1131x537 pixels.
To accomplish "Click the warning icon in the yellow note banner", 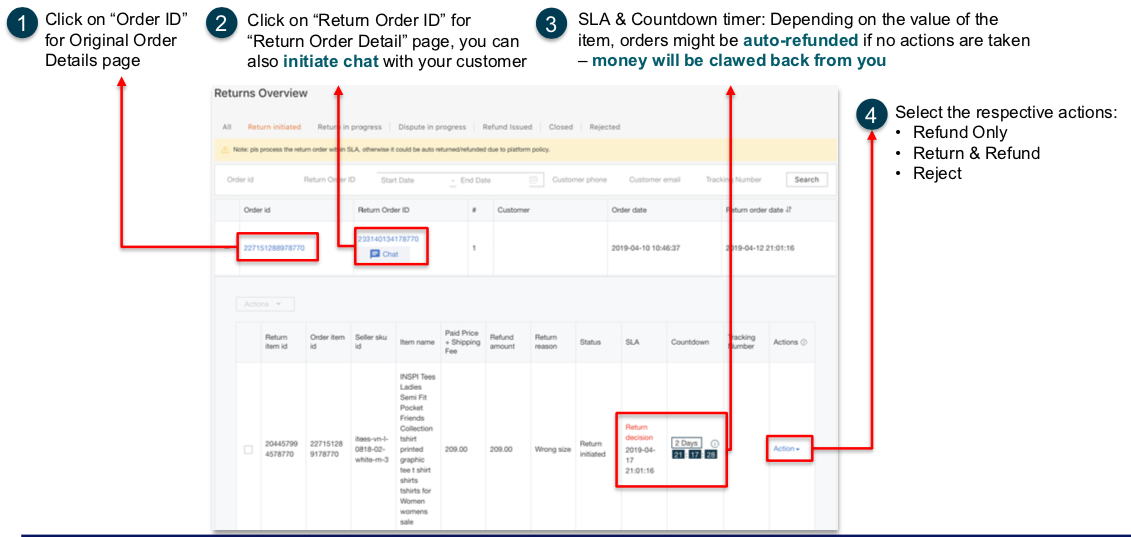I will 226,149.
